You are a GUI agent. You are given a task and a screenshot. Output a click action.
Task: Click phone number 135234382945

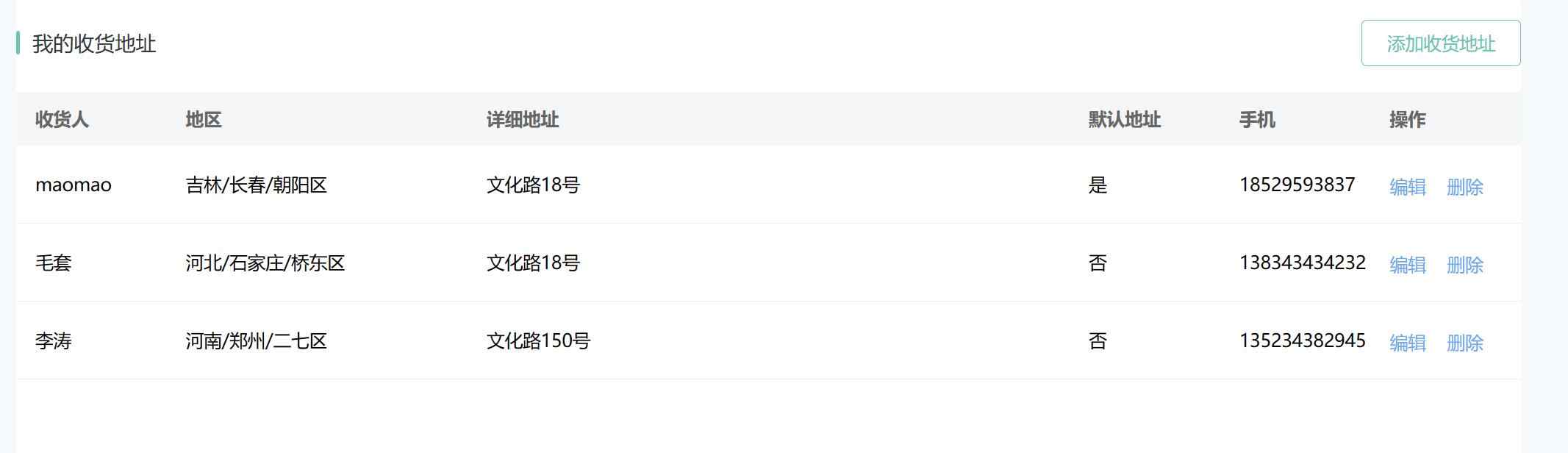pyautogui.click(x=1302, y=340)
